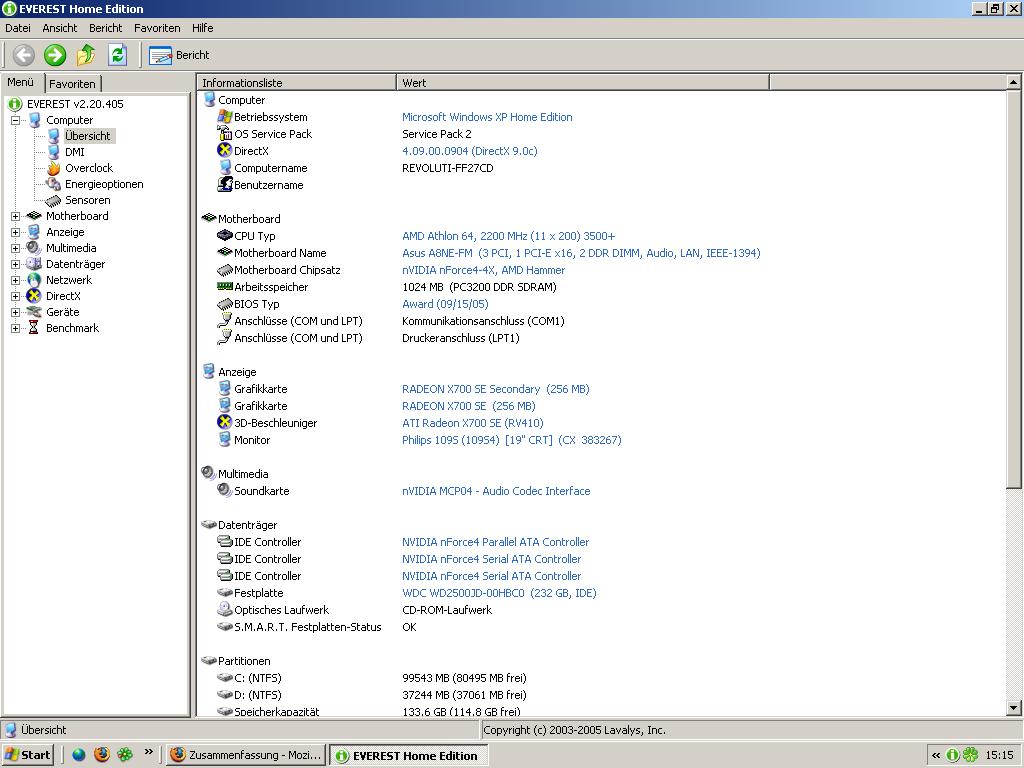1024x768 pixels.
Task: Select the Philips 1095 monitor entry
Action: pyautogui.click(x=511, y=440)
